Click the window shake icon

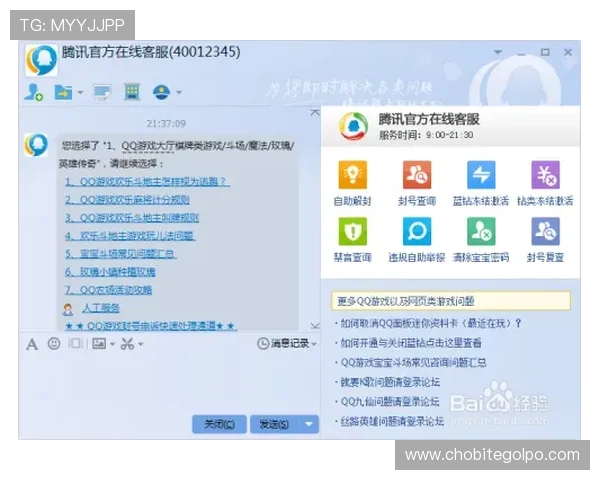76,344
